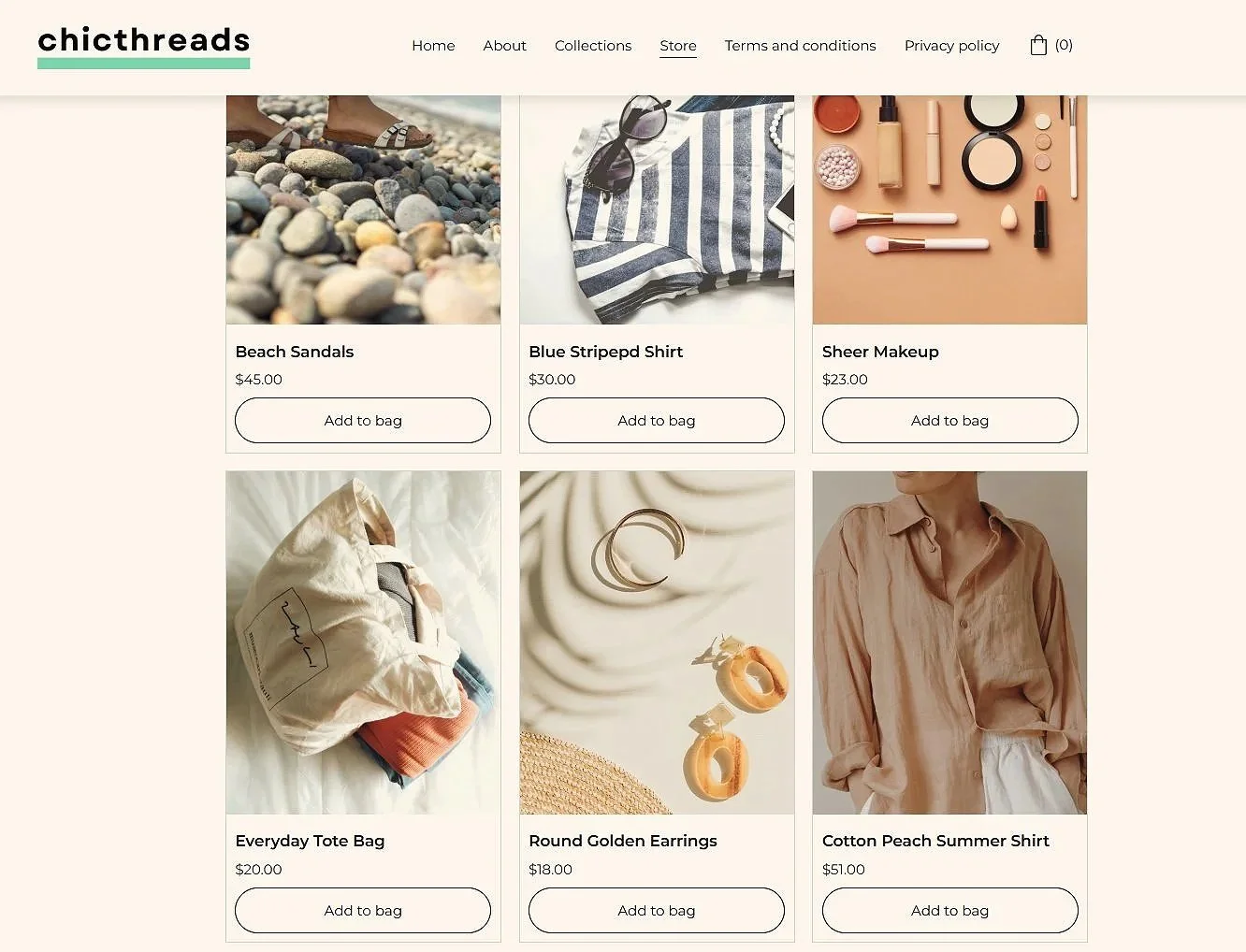Click the chicthreads logo
Screen dimensions: 1246x952
pyautogui.click(x=143, y=47)
